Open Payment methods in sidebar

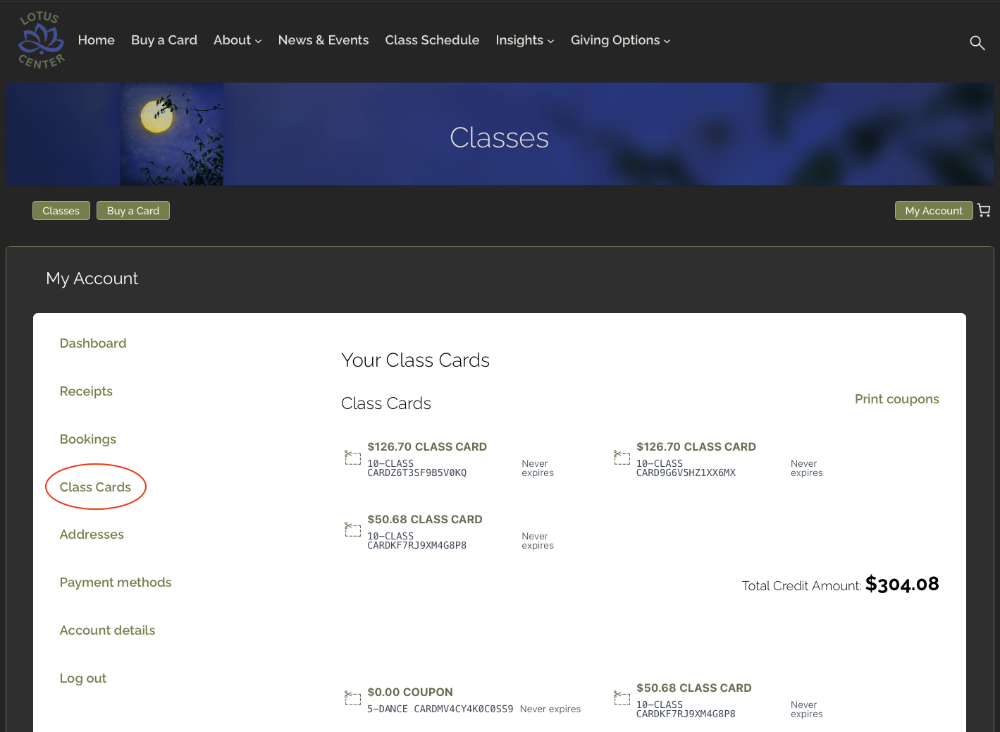click(115, 582)
